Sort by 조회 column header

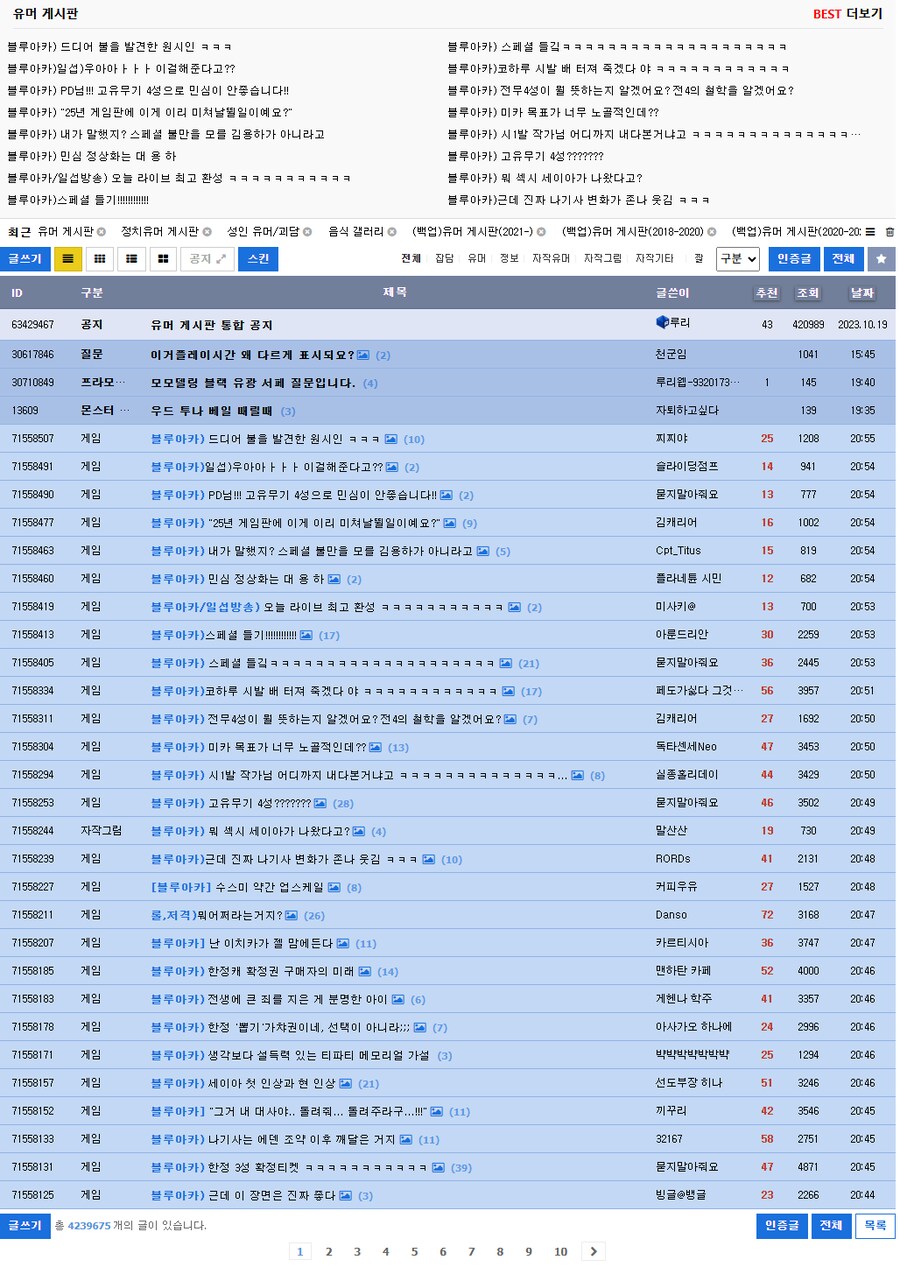pyautogui.click(x=808, y=293)
